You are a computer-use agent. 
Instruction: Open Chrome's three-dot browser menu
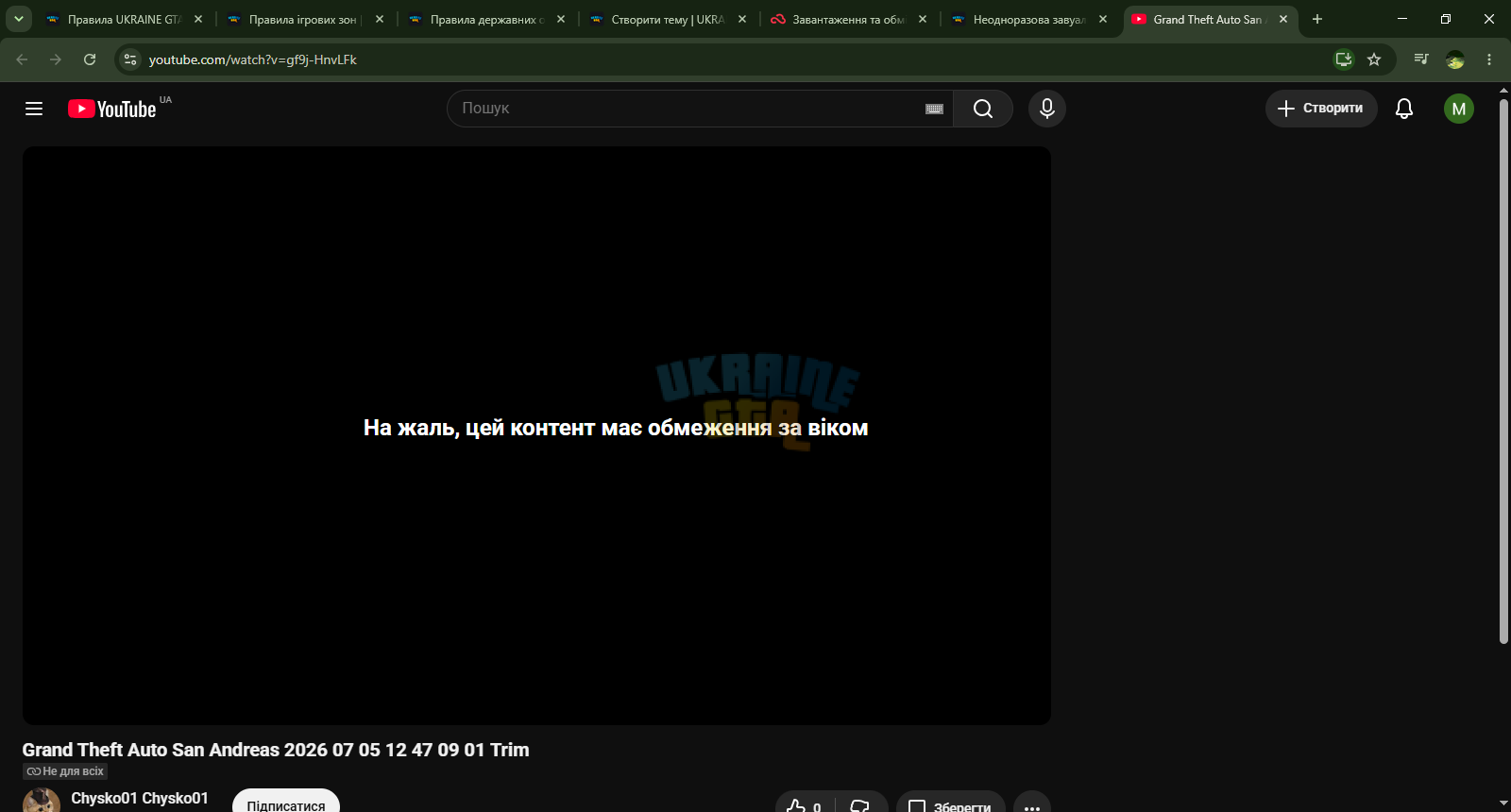[x=1489, y=59]
